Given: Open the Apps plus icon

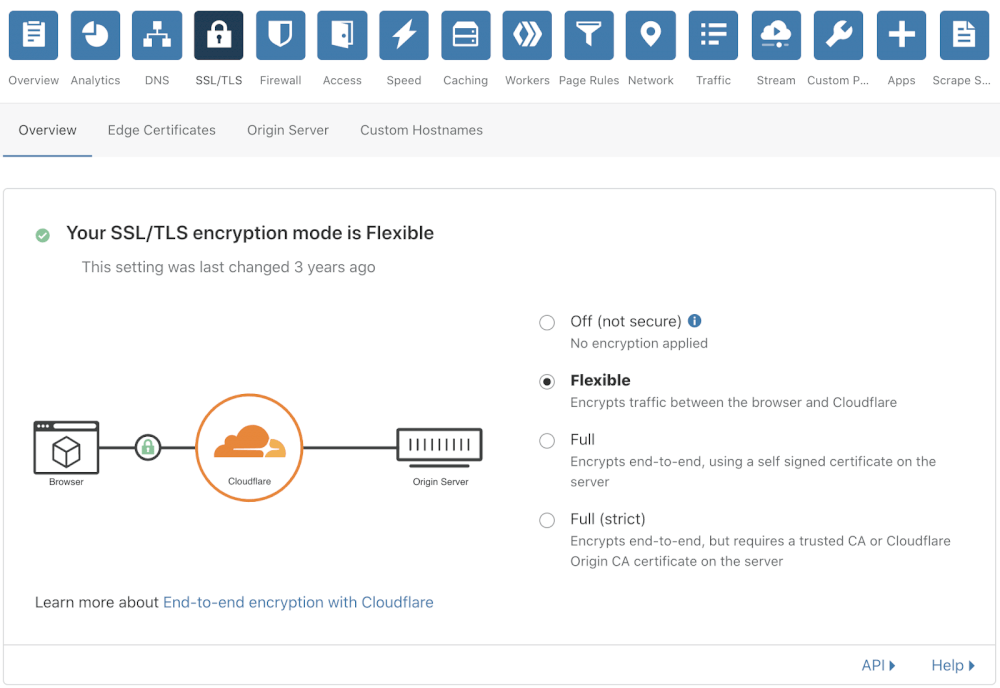Looking at the screenshot, I should point(901,36).
